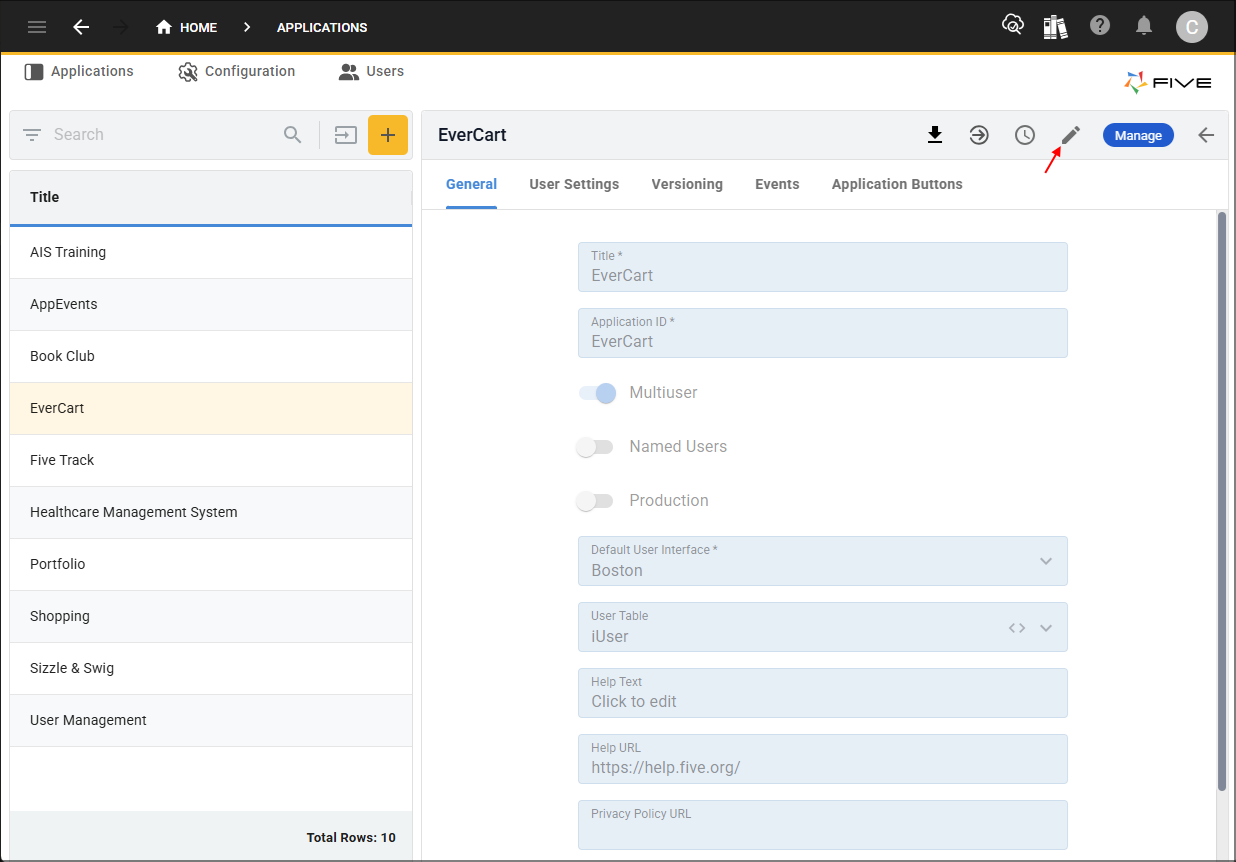Click the yellow plus add button
Screen dimensions: 1236x862
pos(388,135)
